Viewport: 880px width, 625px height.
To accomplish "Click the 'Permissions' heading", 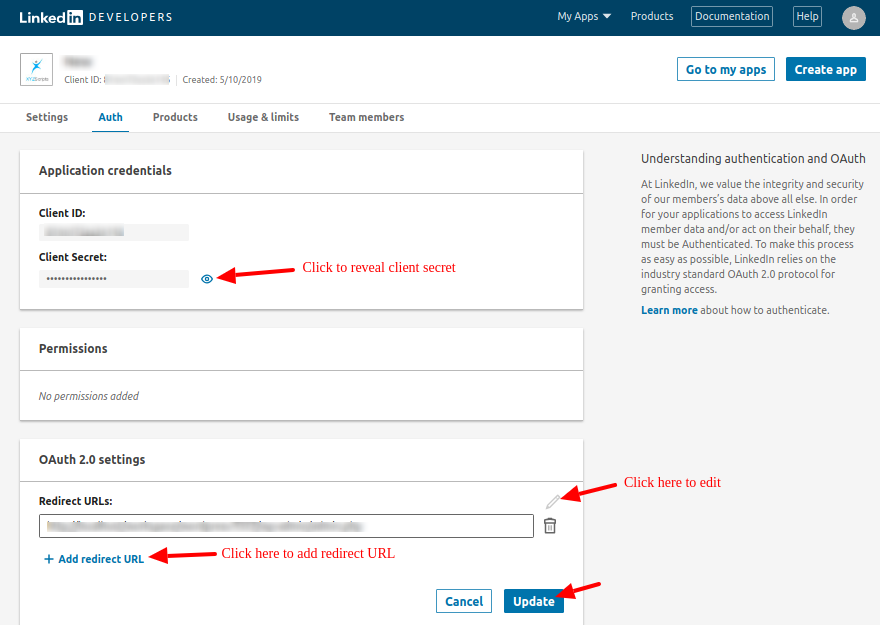I will pos(73,348).
